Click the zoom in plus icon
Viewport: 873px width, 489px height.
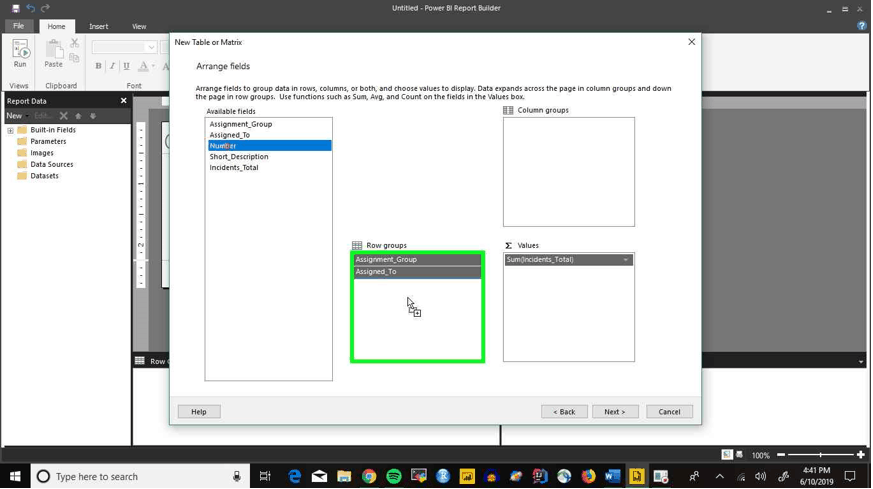pos(861,455)
